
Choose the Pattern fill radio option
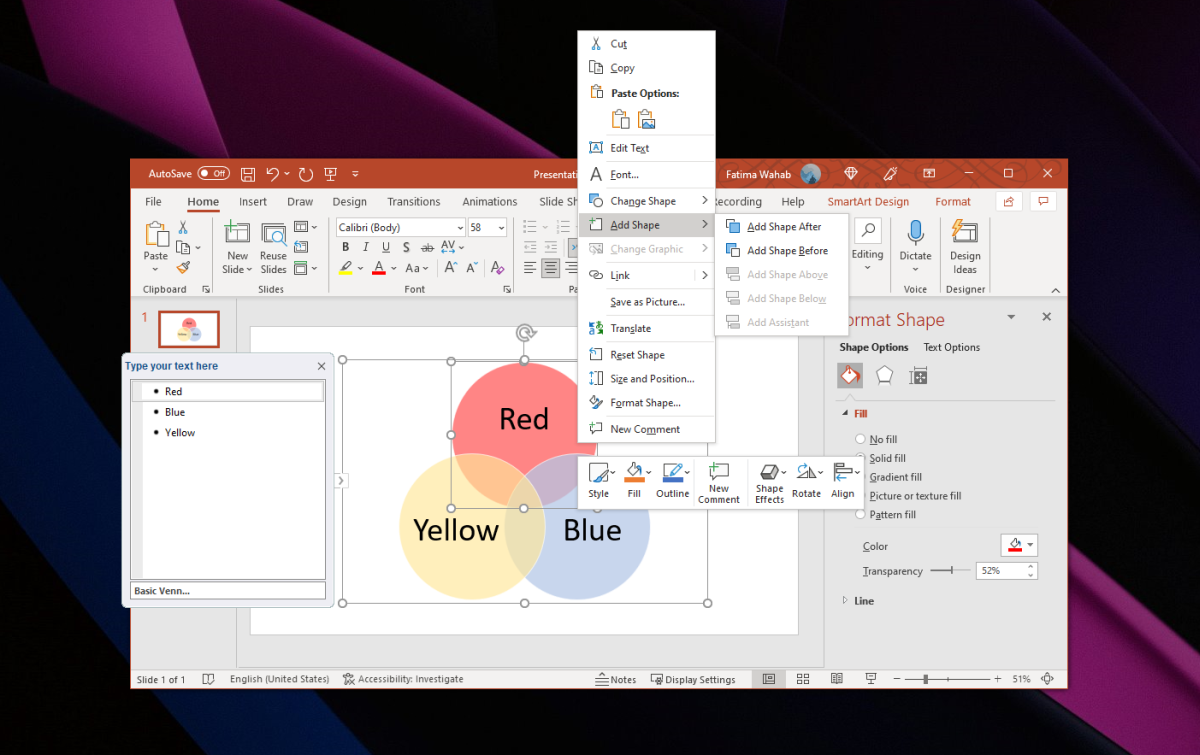tap(860, 514)
